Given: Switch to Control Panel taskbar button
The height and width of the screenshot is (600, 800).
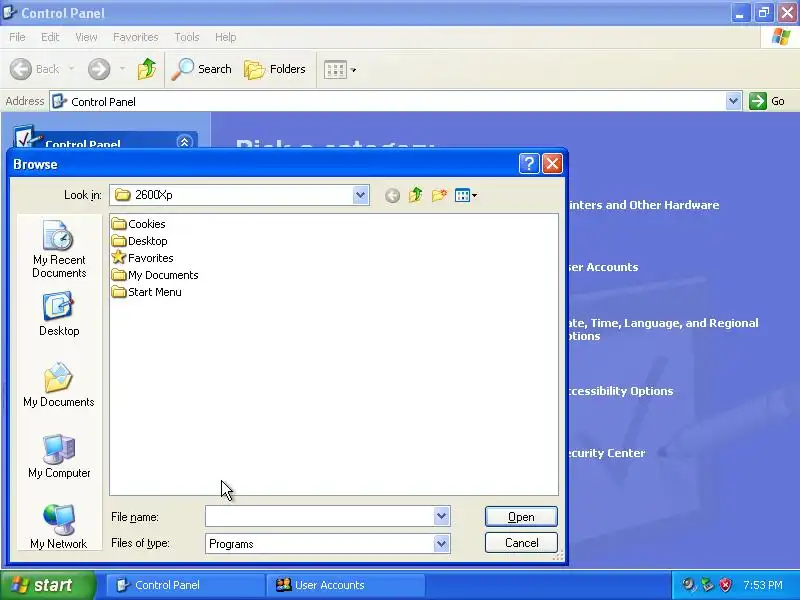Looking at the screenshot, I should click(185, 585).
